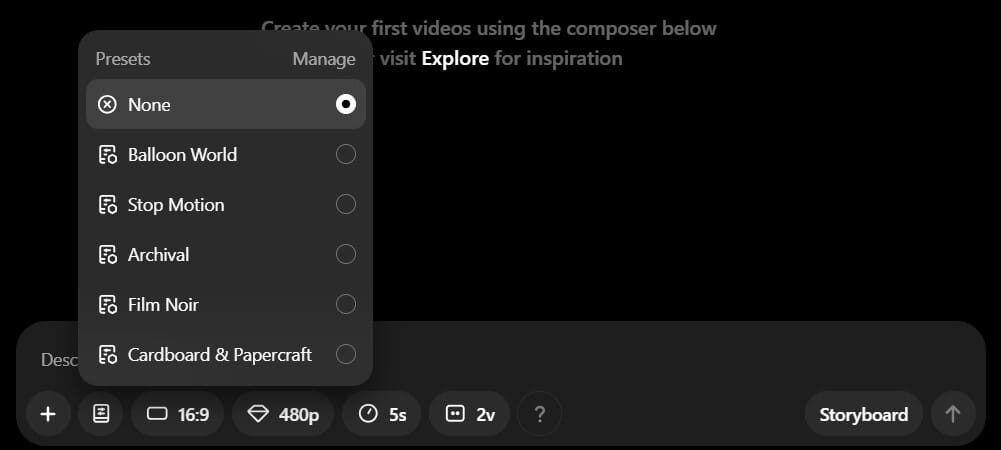Choose the Stop Motion preset entry
Image resolution: width=1001 pixels, height=450 pixels.
(x=176, y=205)
